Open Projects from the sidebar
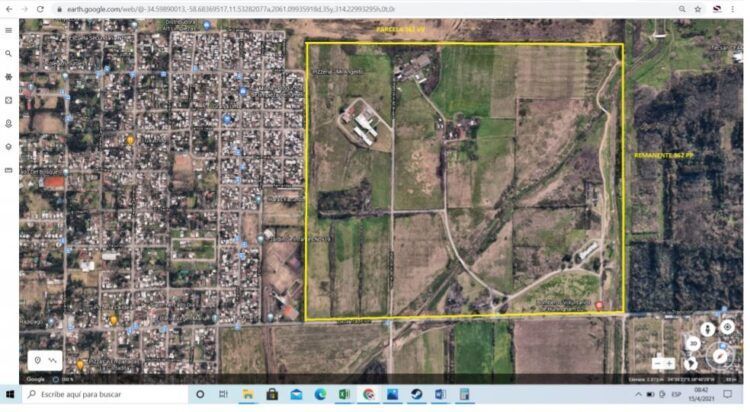Viewport: 750px width, 412px height. coord(9,123)
